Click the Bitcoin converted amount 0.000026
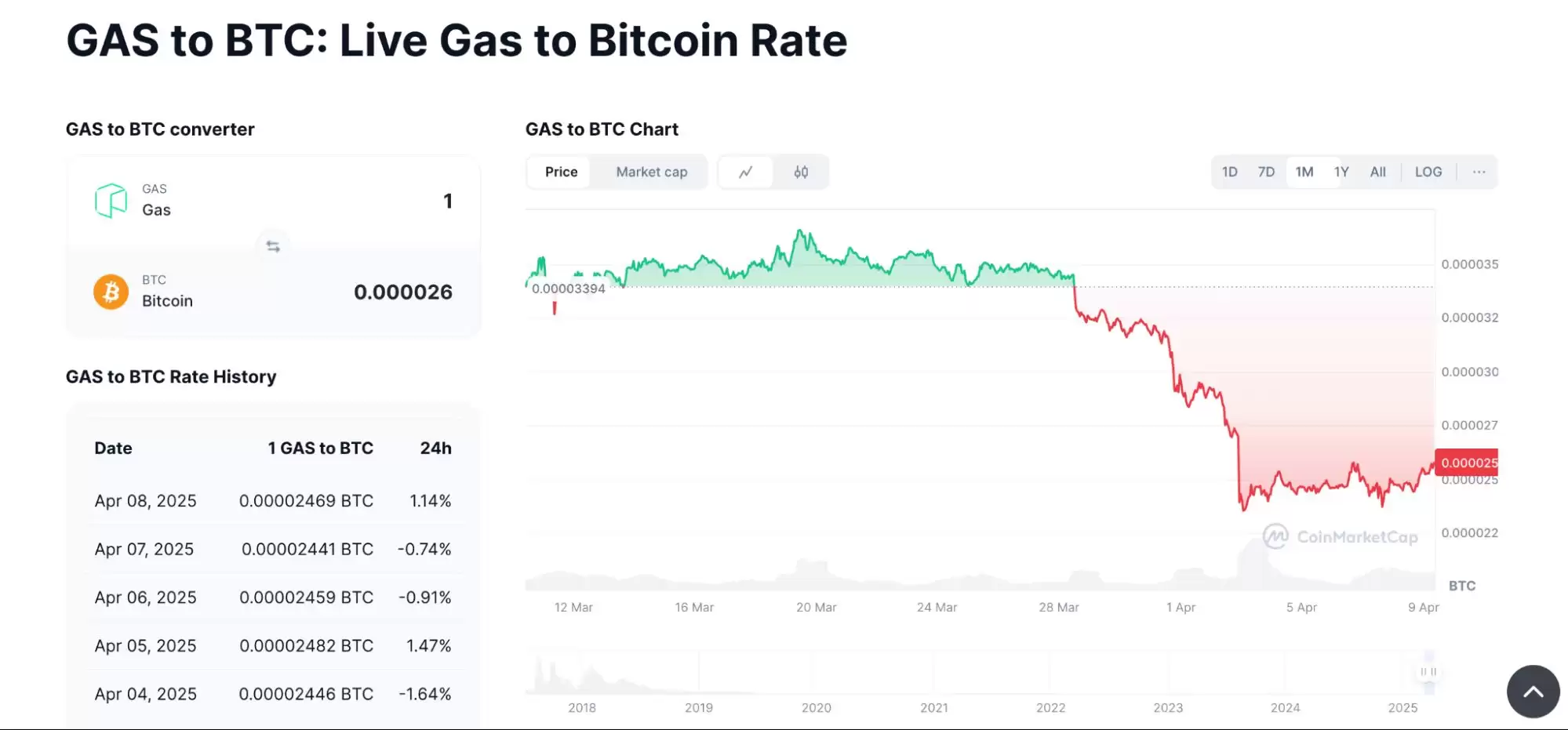Image resolution: width=1568 pixels, height=730 pixels. click(403, 292)
